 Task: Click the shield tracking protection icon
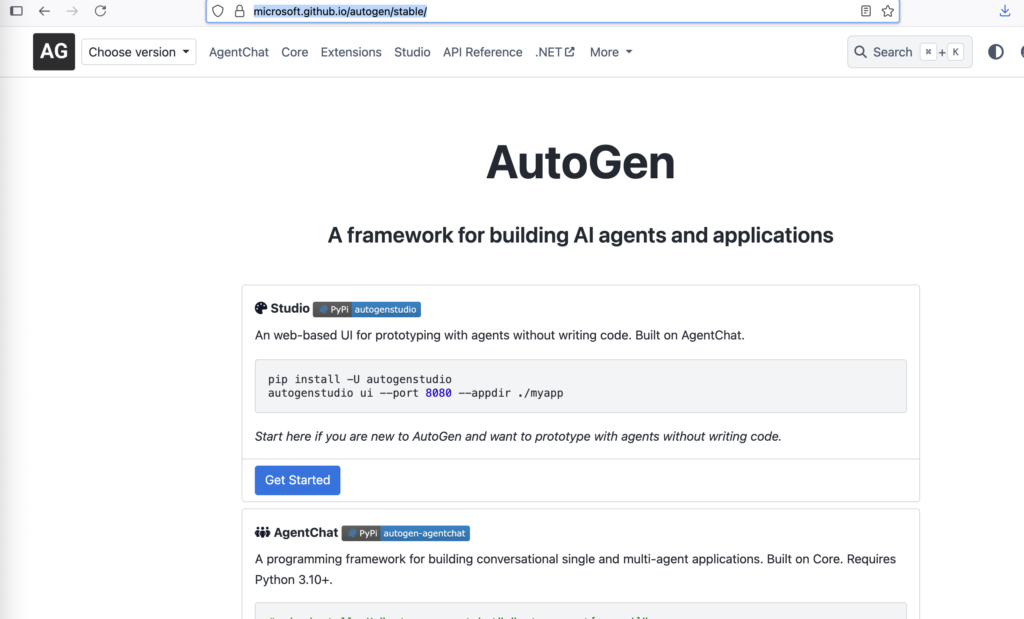(x=218, y=11)
